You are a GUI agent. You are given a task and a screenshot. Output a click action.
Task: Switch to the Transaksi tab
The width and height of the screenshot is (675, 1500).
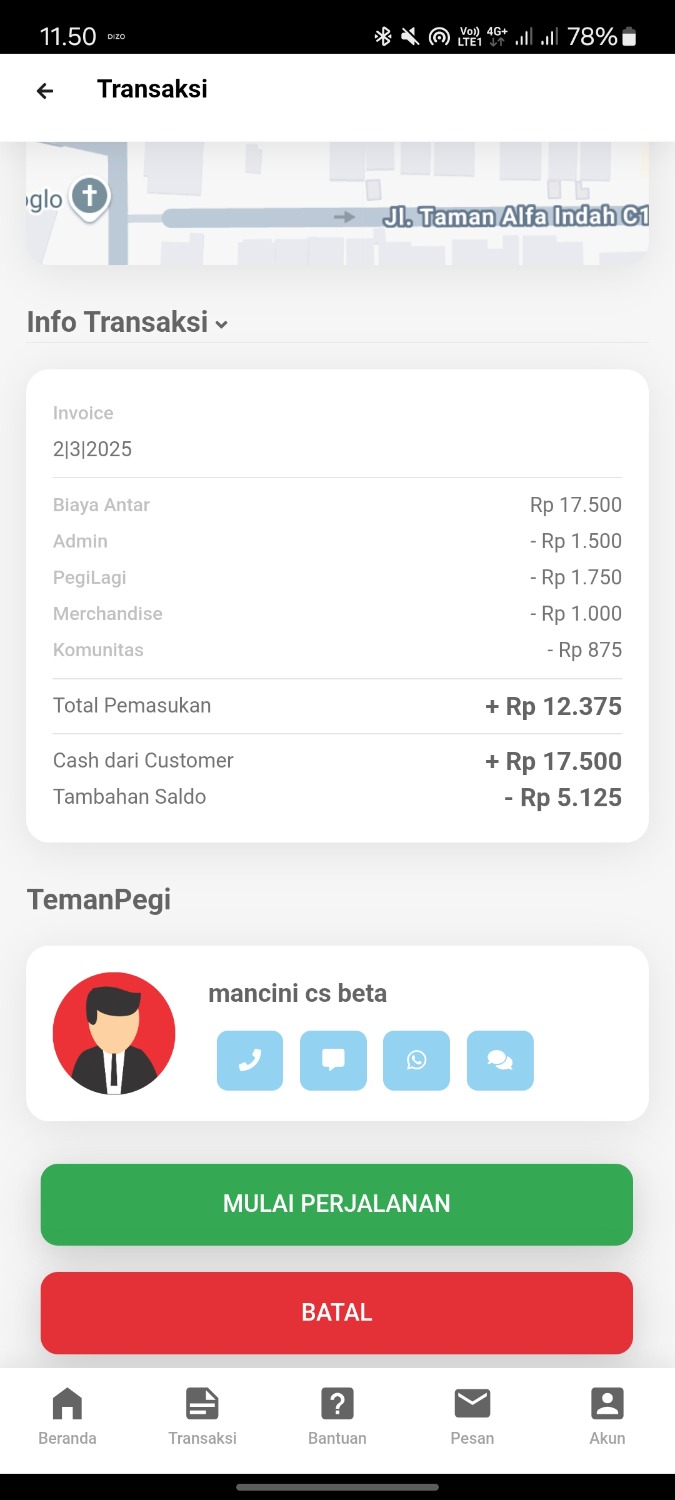tap(202, 1417)
